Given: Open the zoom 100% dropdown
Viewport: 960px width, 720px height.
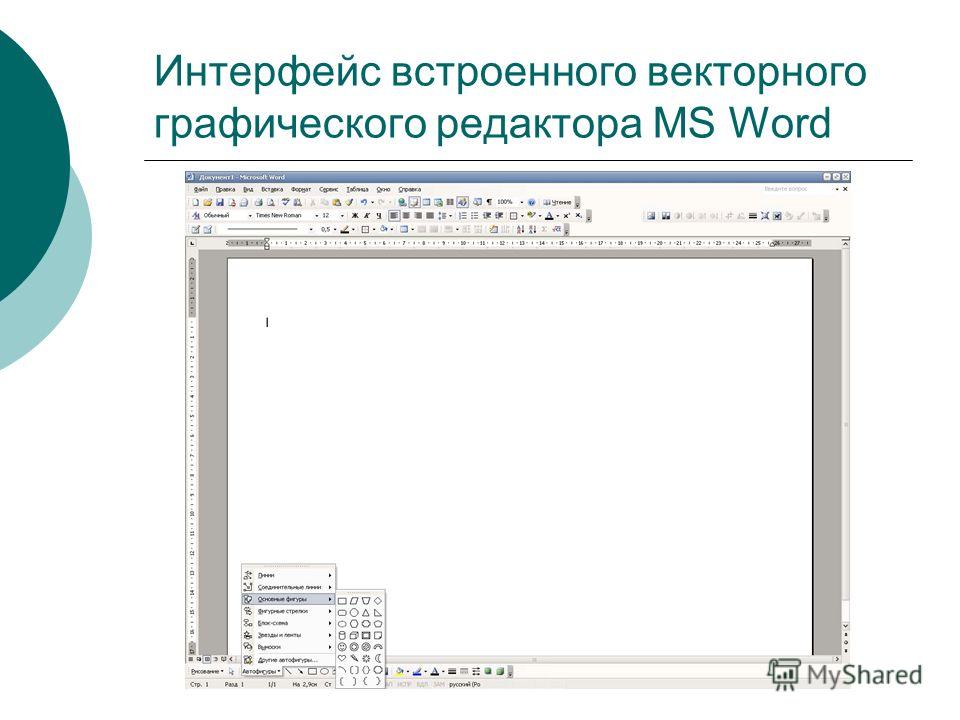Looking at the screenshot, I should tap(522, 202).
